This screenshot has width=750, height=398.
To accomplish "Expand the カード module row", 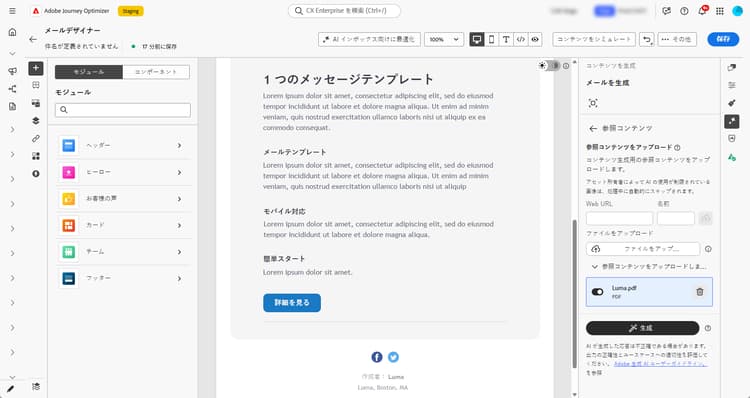I will coord(124,225).
